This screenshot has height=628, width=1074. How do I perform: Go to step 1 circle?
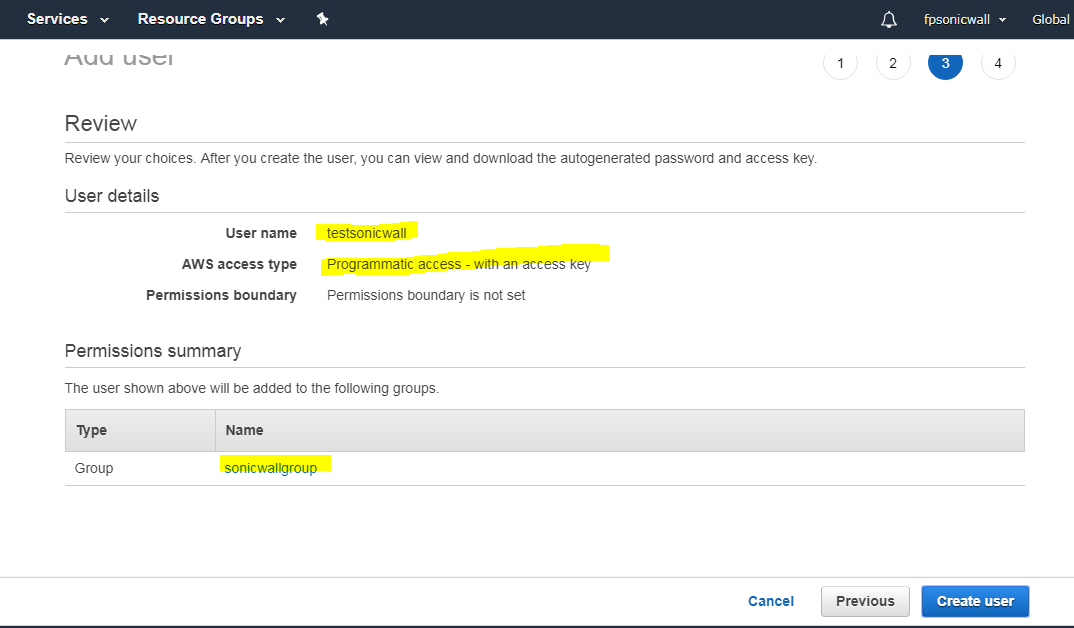pyautogui.click(x=840, y=64)
